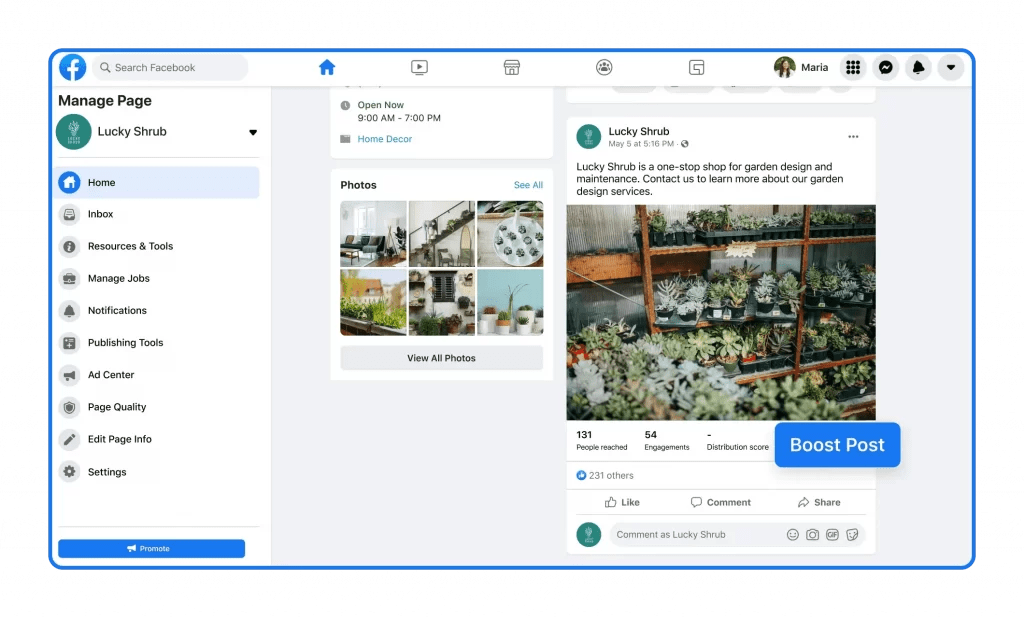The height and width of the screenshot is (618, 1024).
Task: Like the Lucky Shrub succulent post
Action: point(621,502)
